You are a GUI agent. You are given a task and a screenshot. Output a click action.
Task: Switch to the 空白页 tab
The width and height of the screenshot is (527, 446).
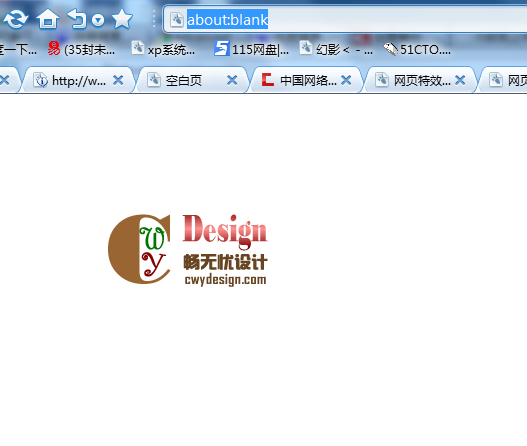(192, 80)
